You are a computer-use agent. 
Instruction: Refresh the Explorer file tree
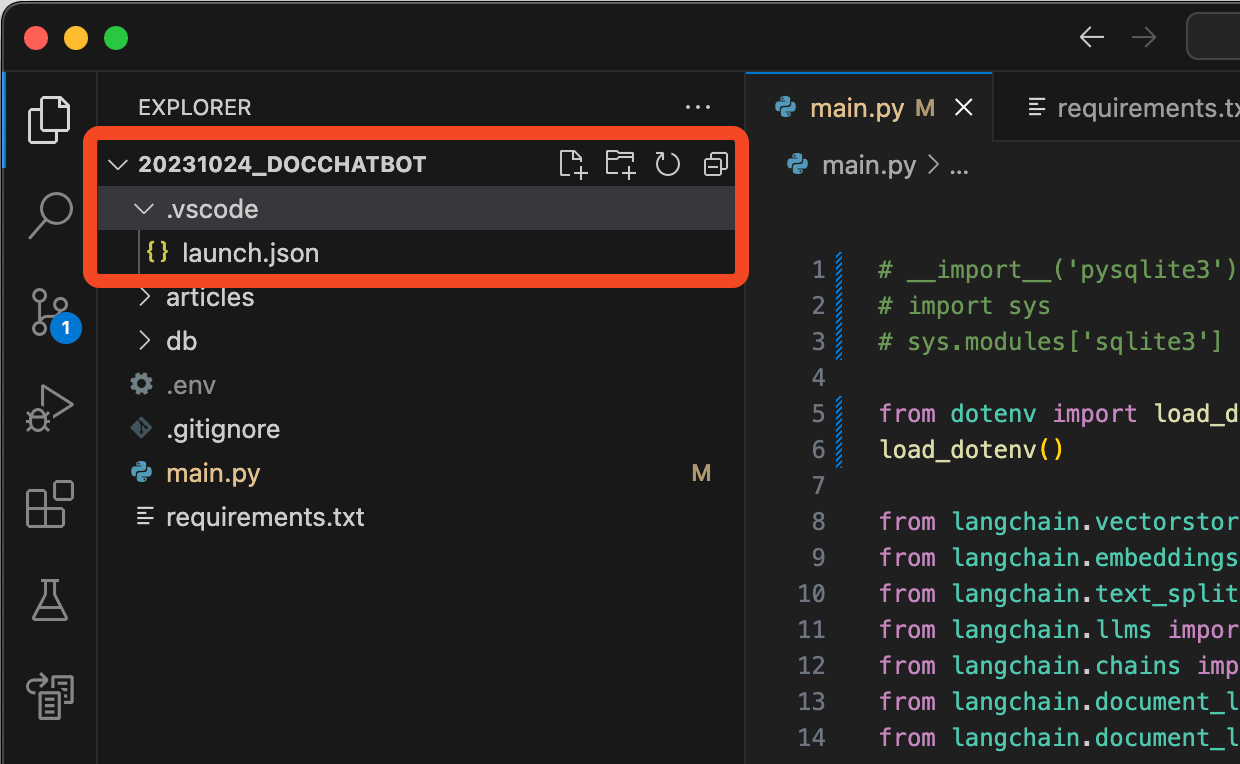coord(667,164)
